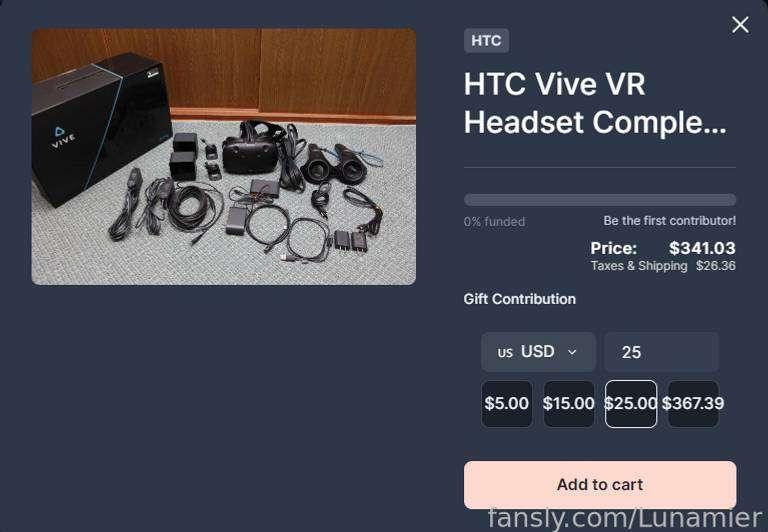Click the HTC Vive VR Headset title
Screen dimensions: 768x532
tap(595, 103)
